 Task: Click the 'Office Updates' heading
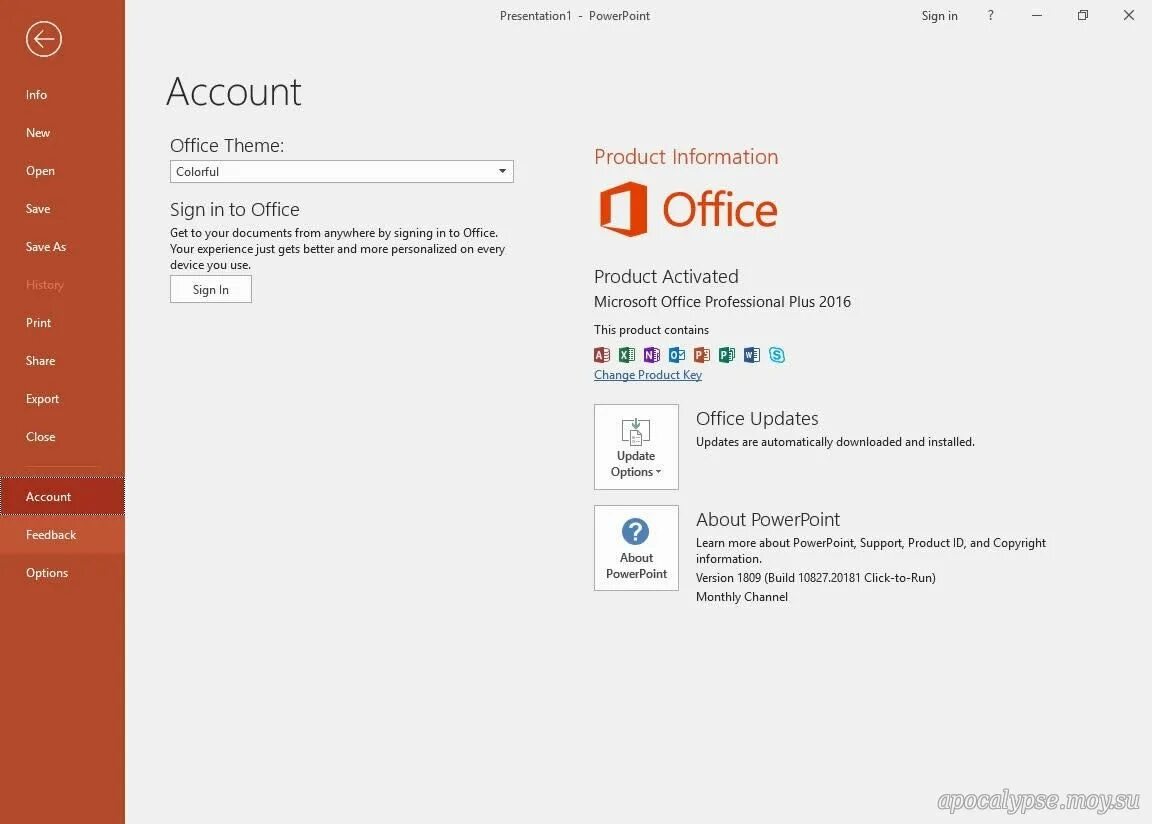[x=757, y=419]
